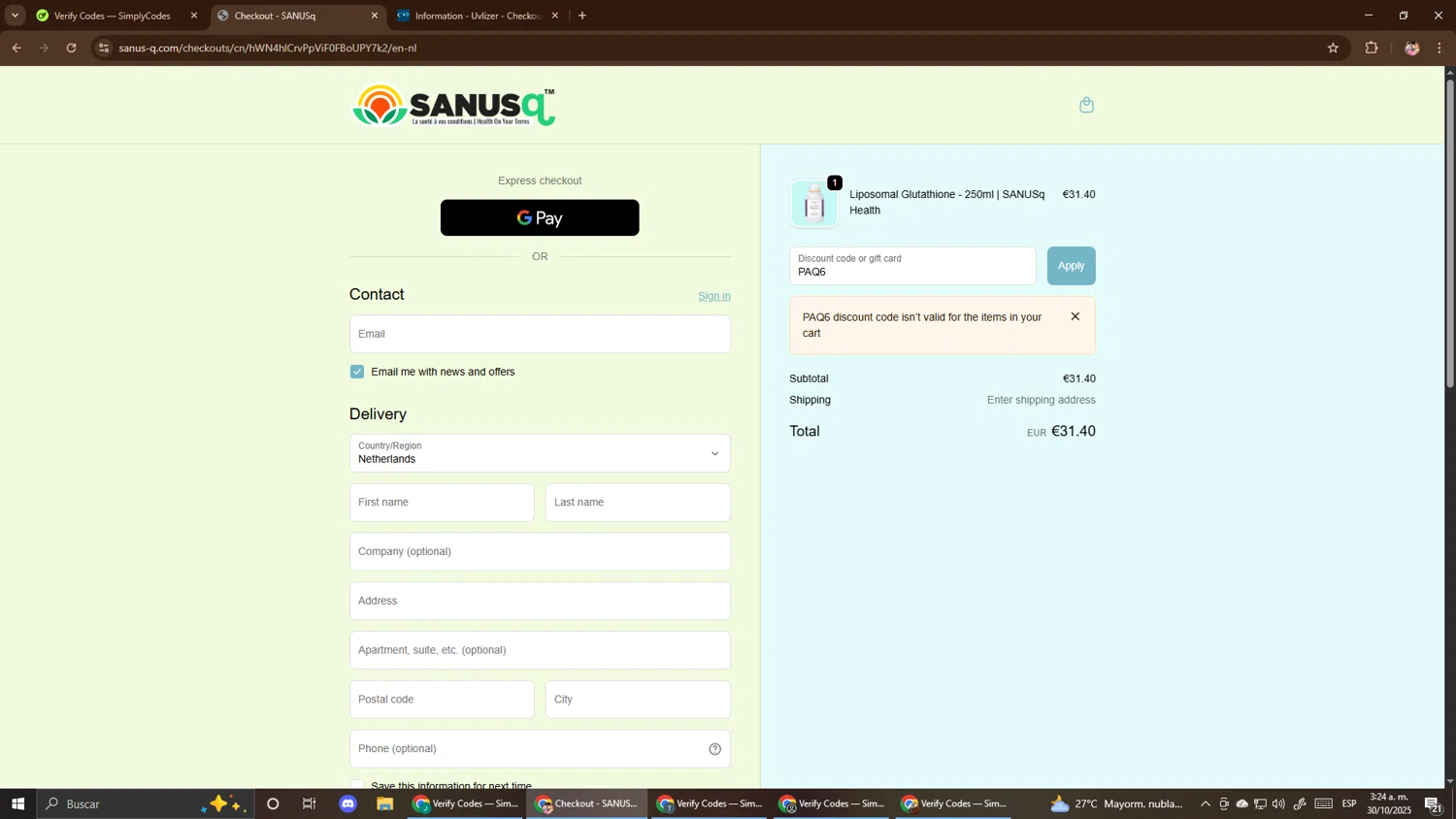
Task: Open Task View on the taskbar
Action: [x=310, y=803]
